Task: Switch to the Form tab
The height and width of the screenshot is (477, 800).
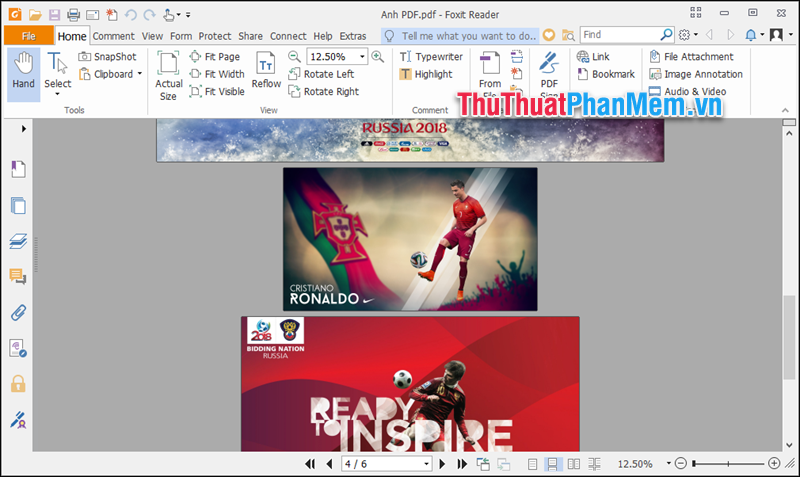Action: pyautogui.click(x=181, y=36)
